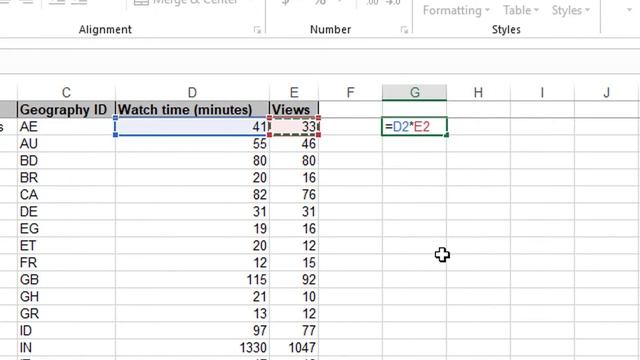Select views value 12 for ET
Image resolution: width=640 pixels, height=360 pixels.
294,246
